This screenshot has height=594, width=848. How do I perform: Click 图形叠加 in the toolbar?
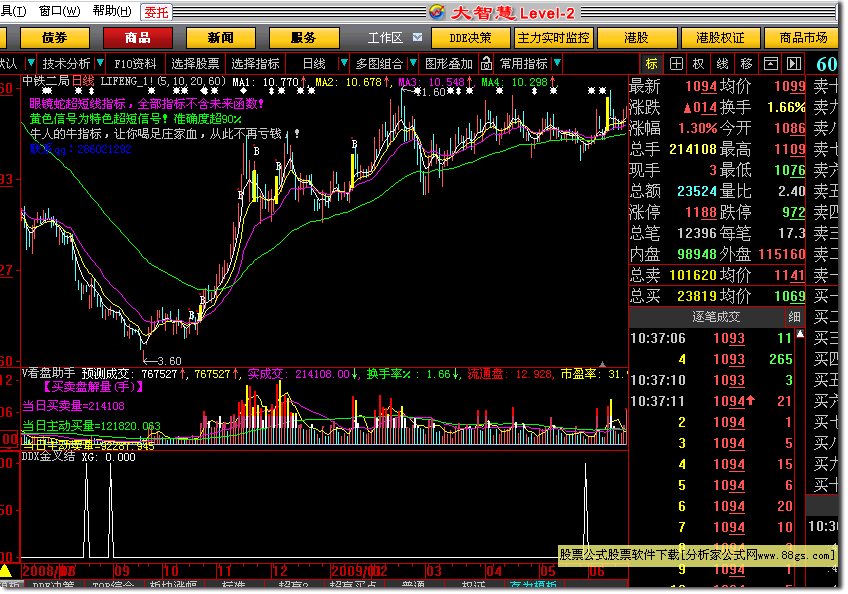coord(449,64)
